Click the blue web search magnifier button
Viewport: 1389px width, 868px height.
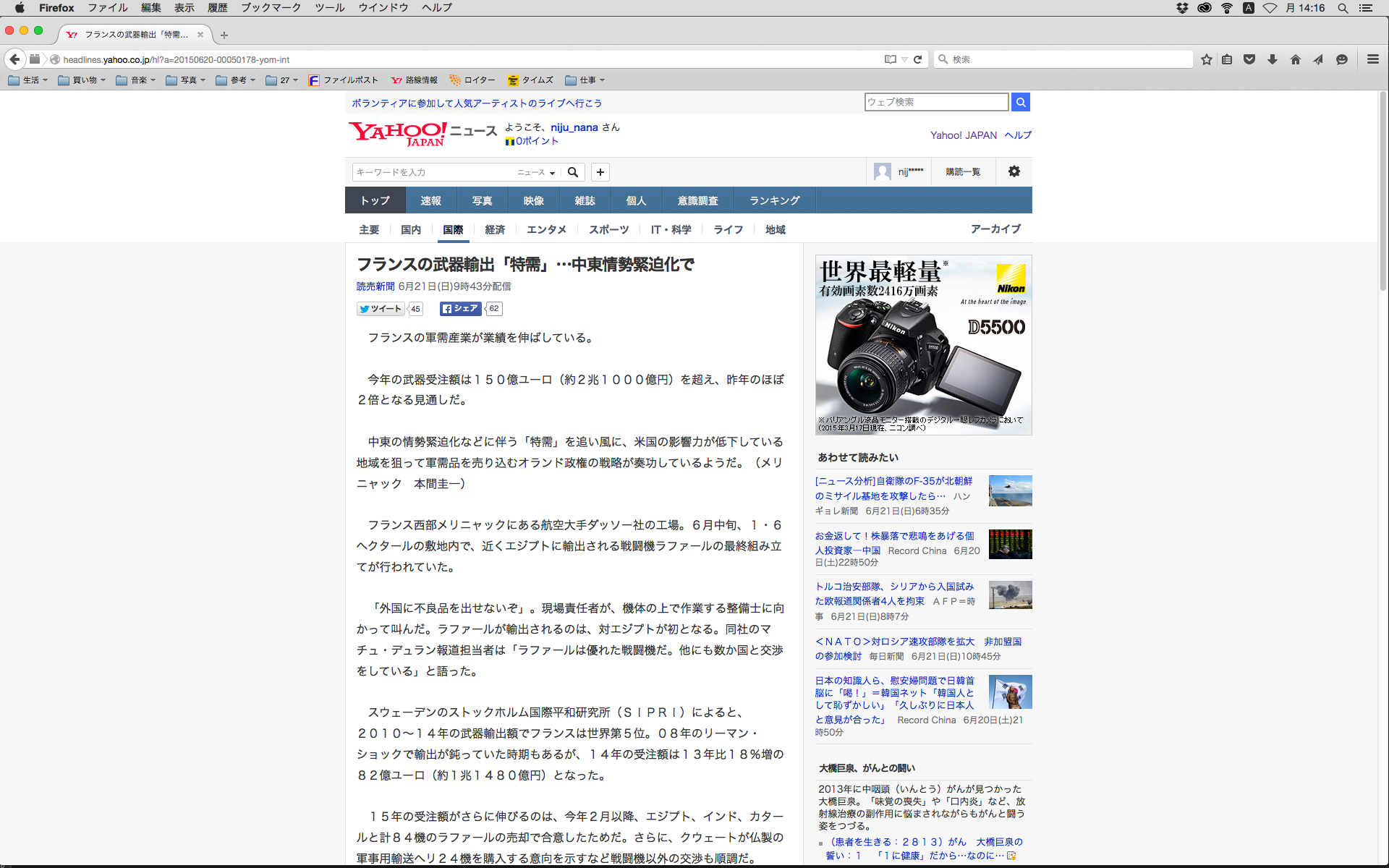[x=1021, y=102]
